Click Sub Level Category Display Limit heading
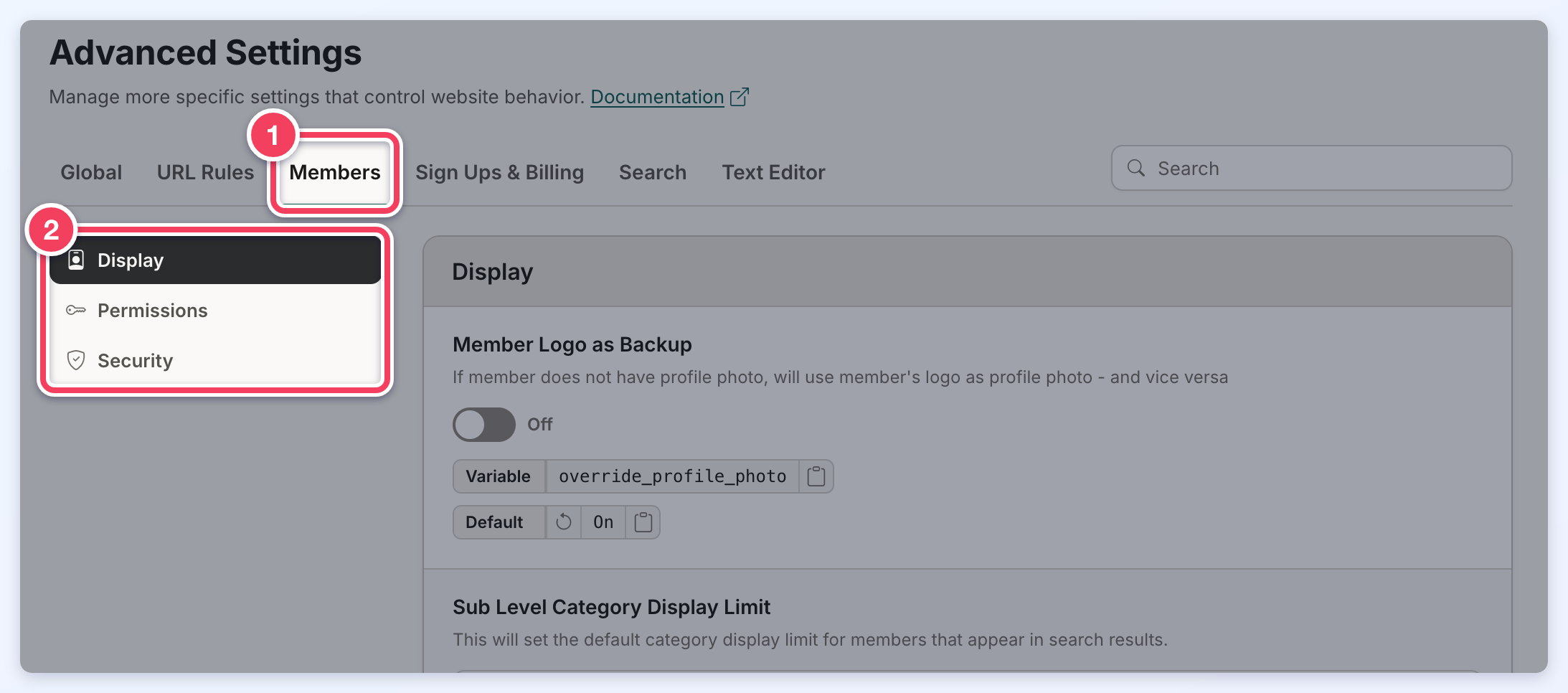The image size is (1568, 693). [x=611, y=607]
